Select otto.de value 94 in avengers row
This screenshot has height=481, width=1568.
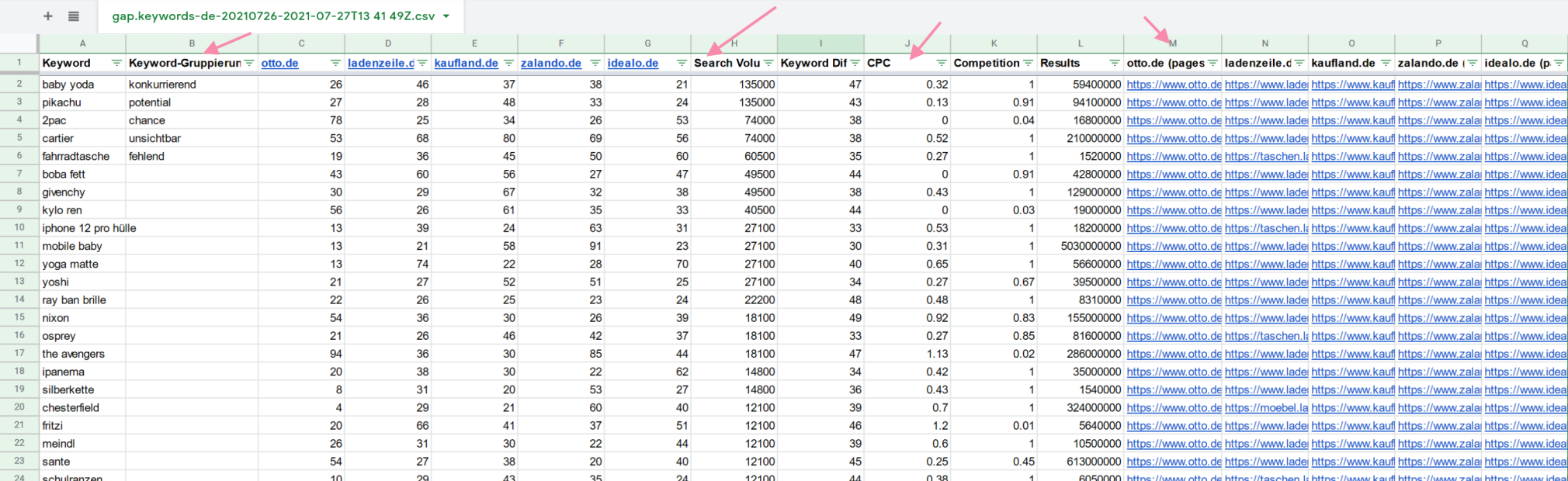[x=301, y=354]
